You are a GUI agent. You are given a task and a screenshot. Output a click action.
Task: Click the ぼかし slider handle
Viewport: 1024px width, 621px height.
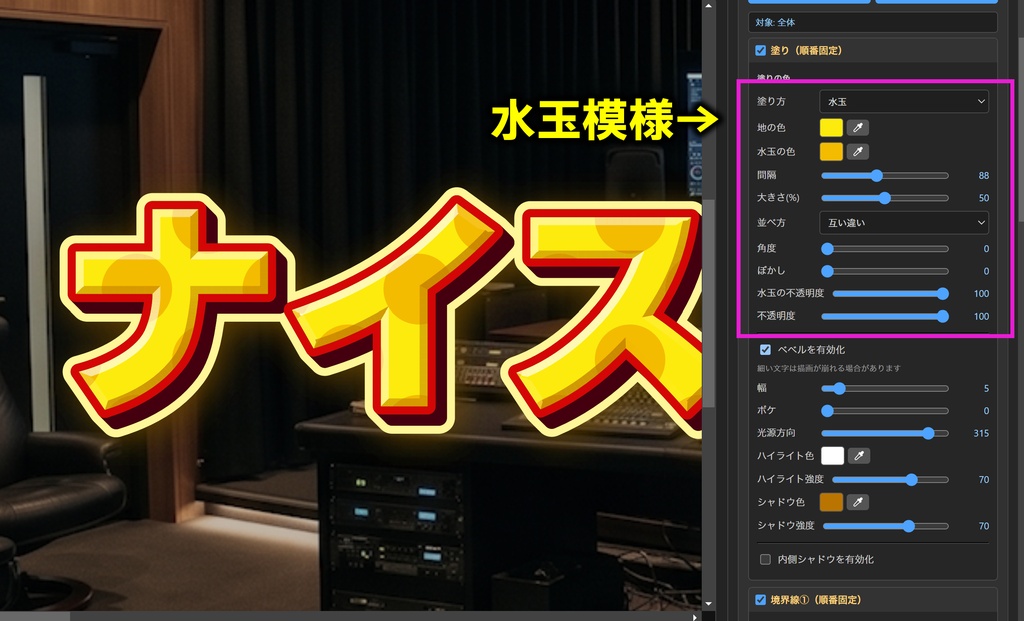(x=827, y=271)
